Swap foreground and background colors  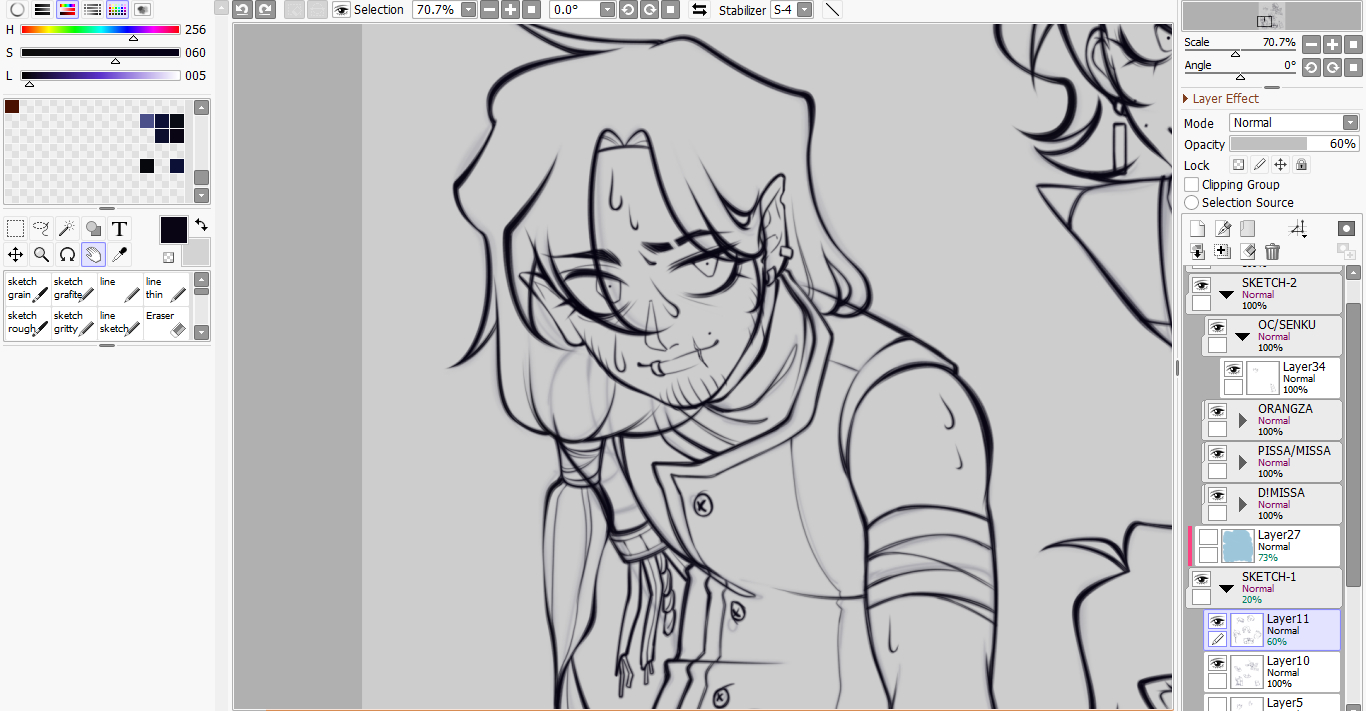pos(201,224)
